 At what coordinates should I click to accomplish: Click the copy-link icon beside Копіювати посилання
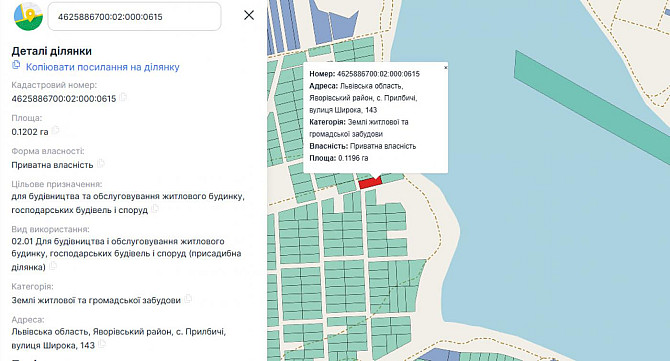pyautogui.click(x=16, y=65)
